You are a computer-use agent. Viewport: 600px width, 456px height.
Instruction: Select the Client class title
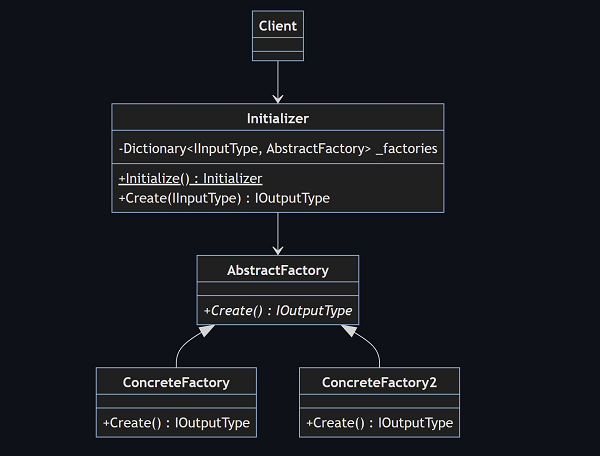(278, 26)
